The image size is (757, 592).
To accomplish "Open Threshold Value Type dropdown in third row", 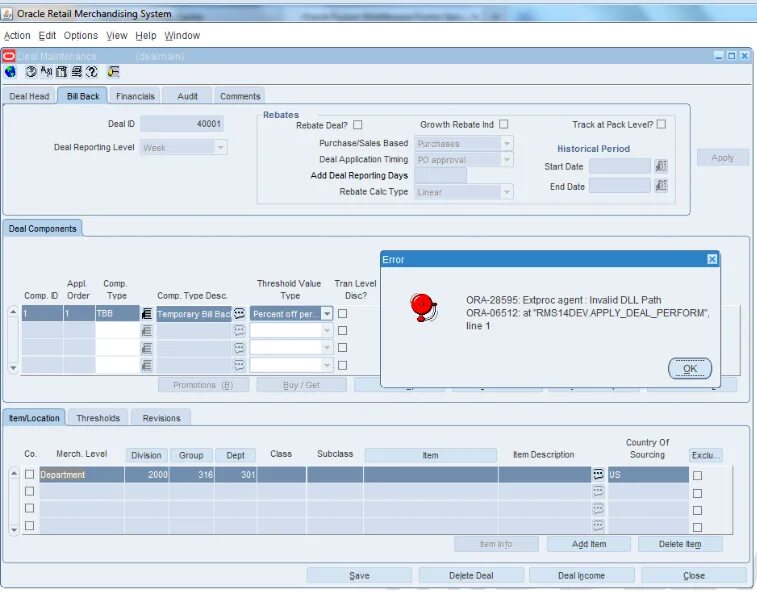I will point(327,348).
